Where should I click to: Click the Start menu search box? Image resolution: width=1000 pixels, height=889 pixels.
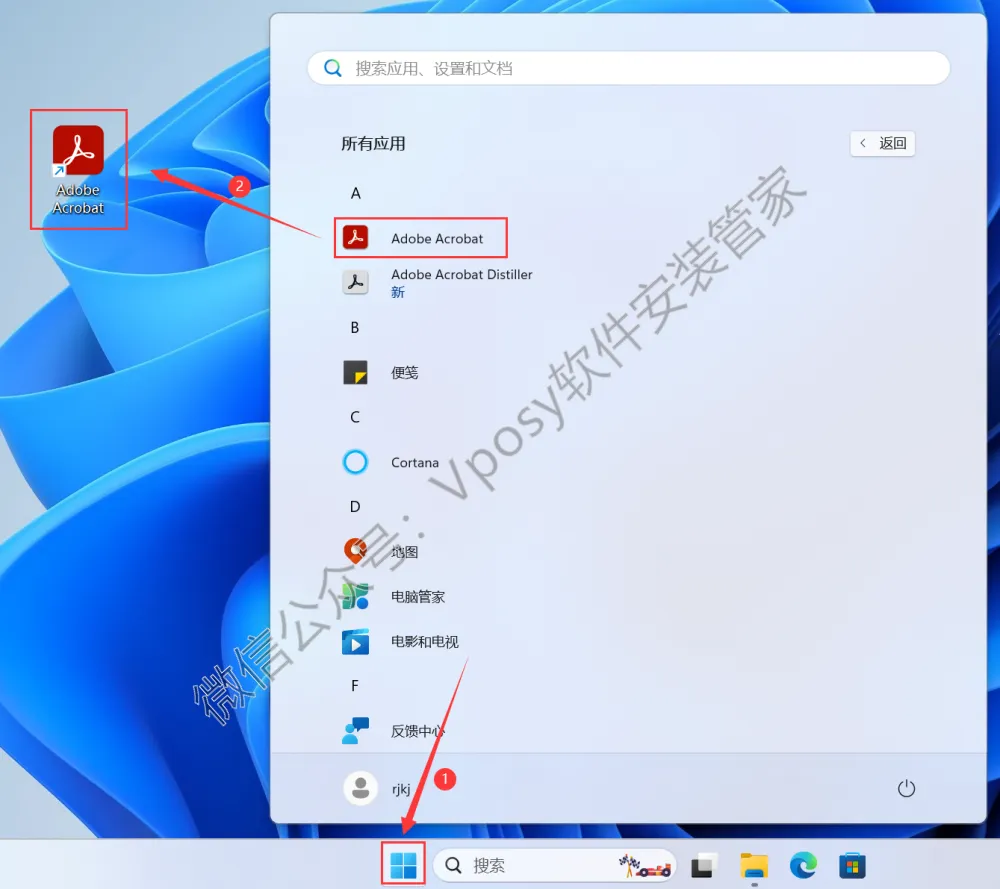click(x=629, y=68)
